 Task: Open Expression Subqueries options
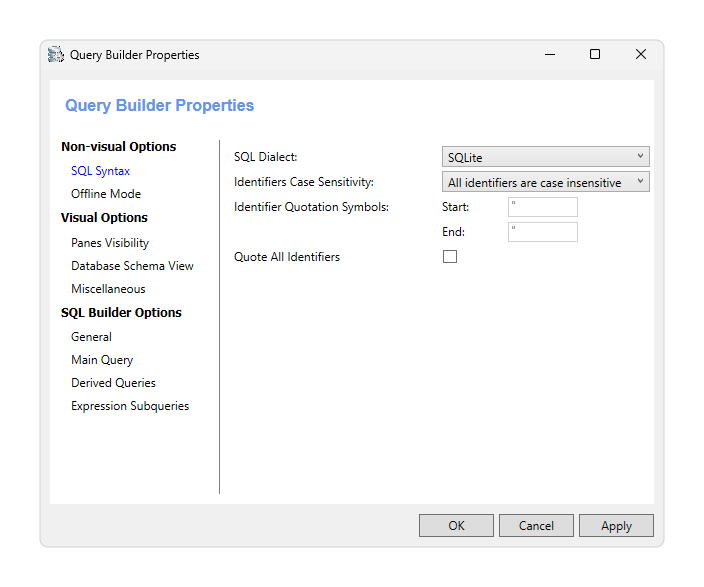click(130, 406)
